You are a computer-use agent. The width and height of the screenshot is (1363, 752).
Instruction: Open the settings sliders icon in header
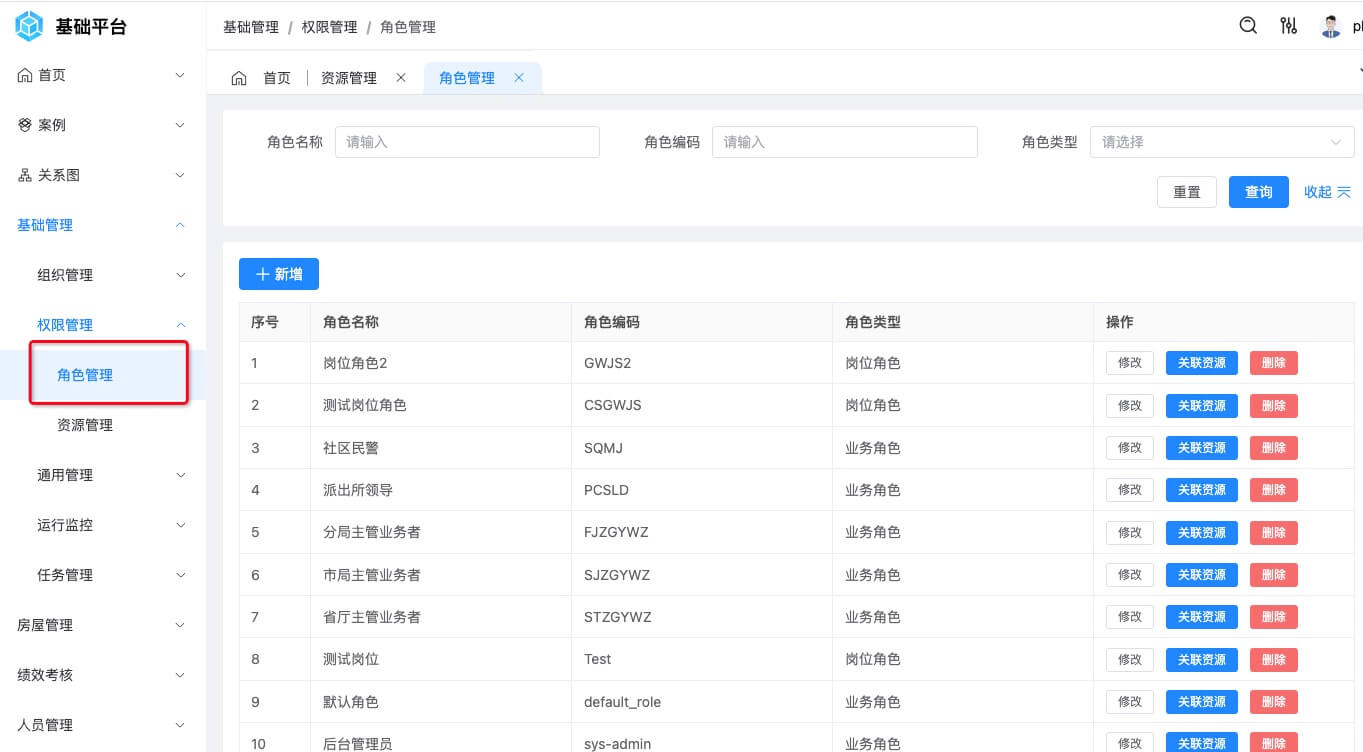(x=1289, y=26)
